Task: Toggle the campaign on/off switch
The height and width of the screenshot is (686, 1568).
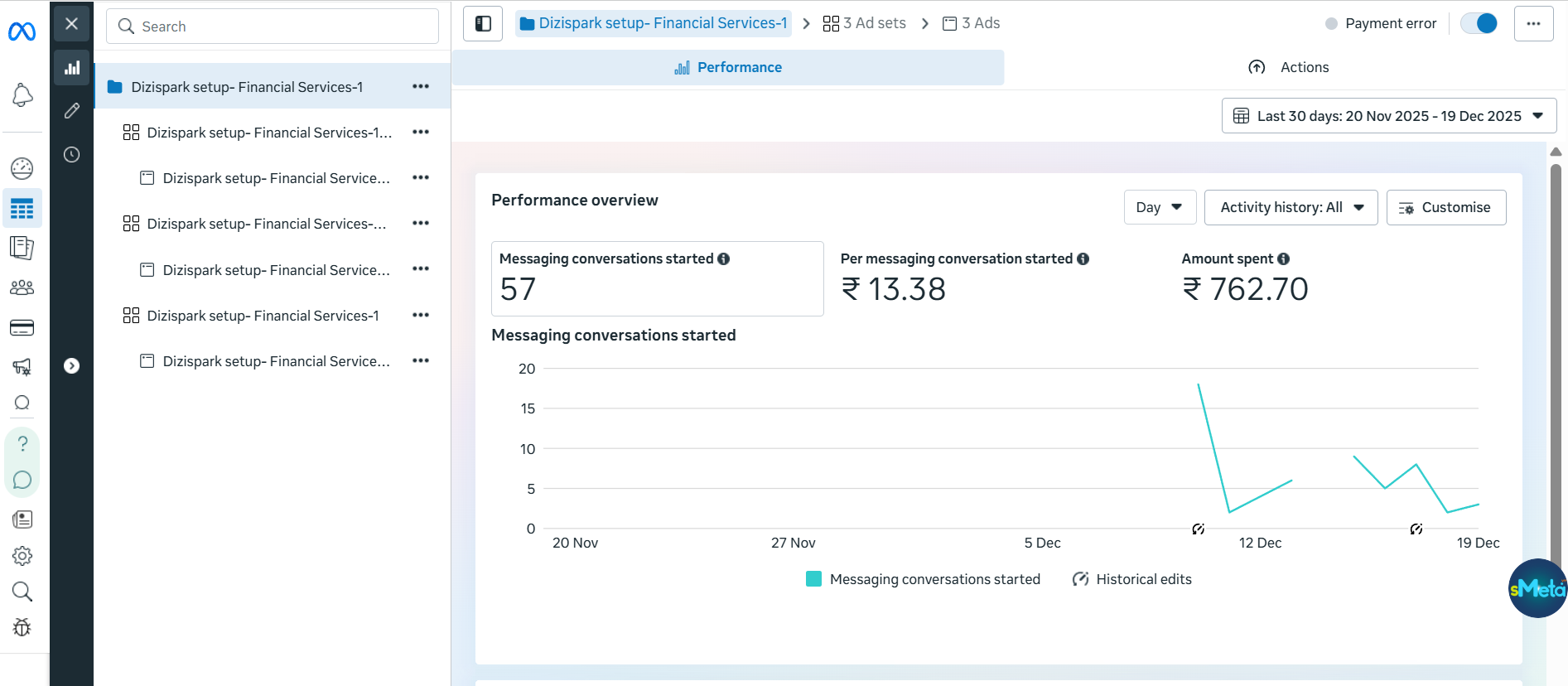Action: (1479, 23)
